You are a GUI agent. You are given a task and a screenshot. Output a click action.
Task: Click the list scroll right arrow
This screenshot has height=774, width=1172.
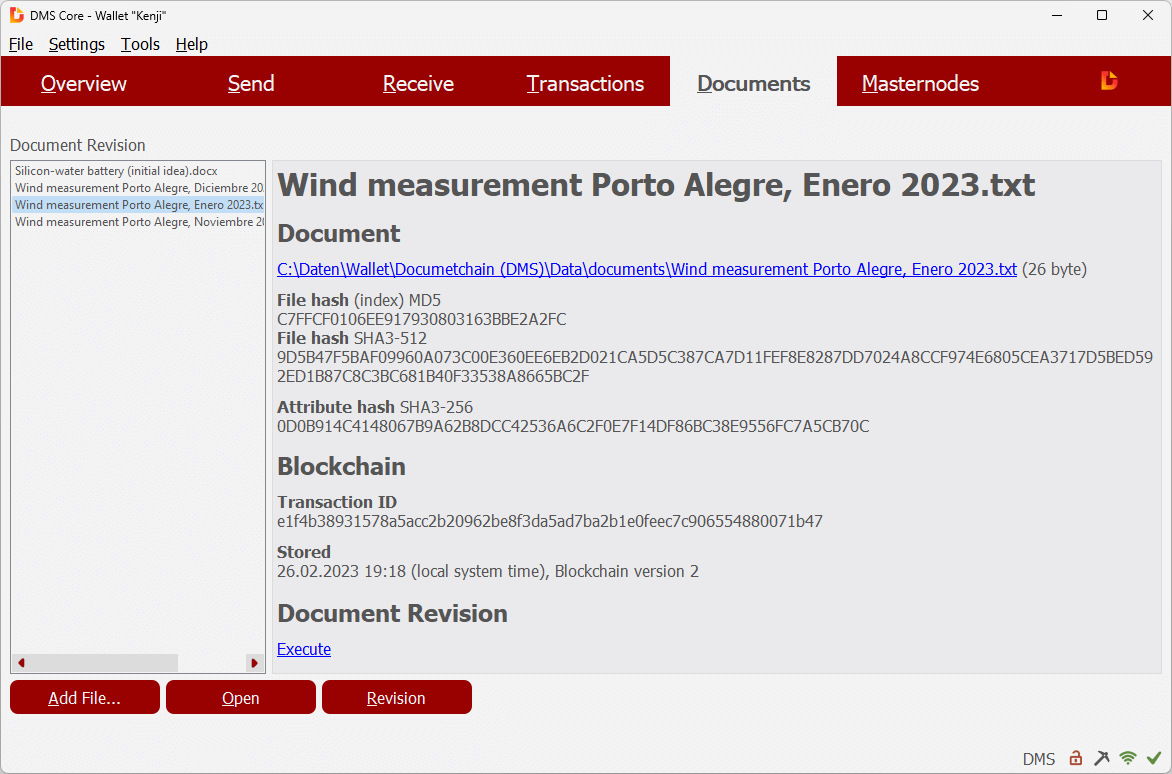255,663
